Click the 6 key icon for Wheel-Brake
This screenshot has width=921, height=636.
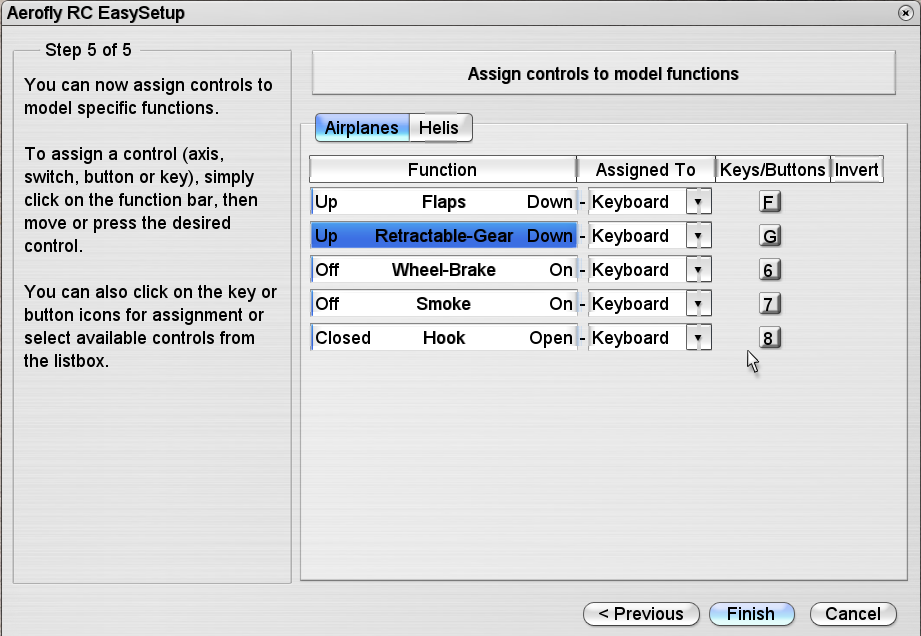(769, 271)
